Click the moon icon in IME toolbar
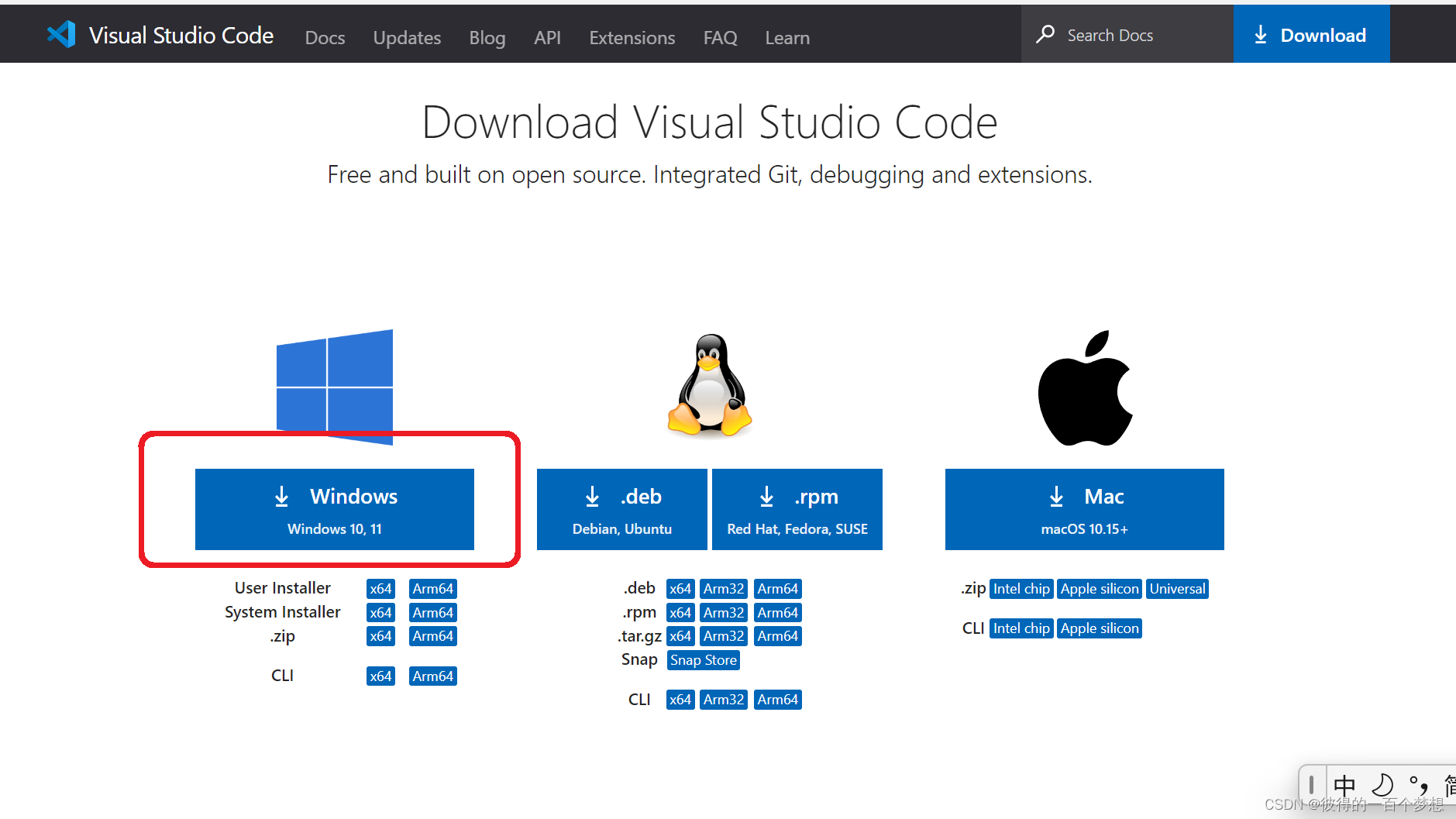Screen dimensions: 1456x819 point(1382,785)
